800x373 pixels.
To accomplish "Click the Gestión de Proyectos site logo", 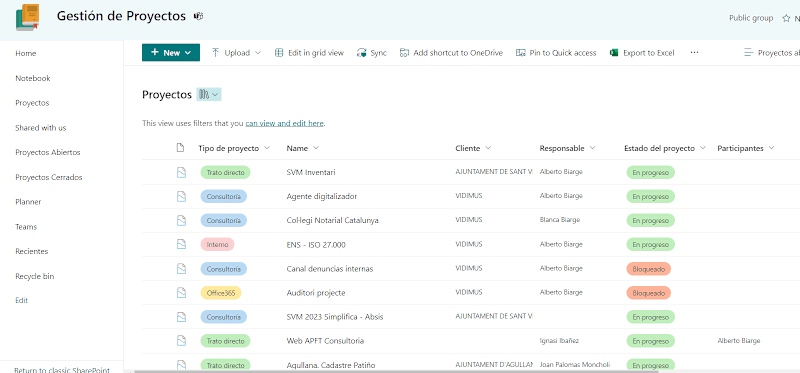I will point(28,17).
